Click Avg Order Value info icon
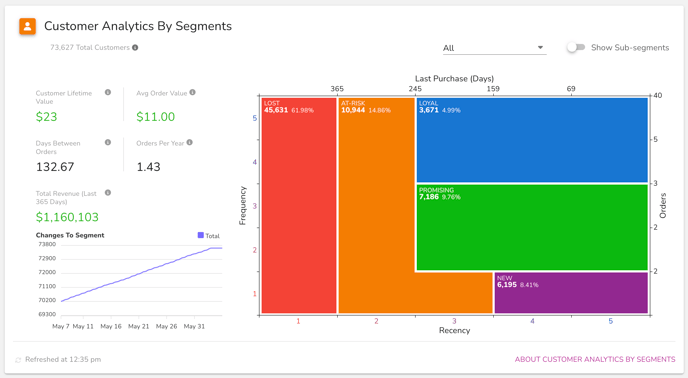Screen dimensions: 688x378 [x=193, y=92]
